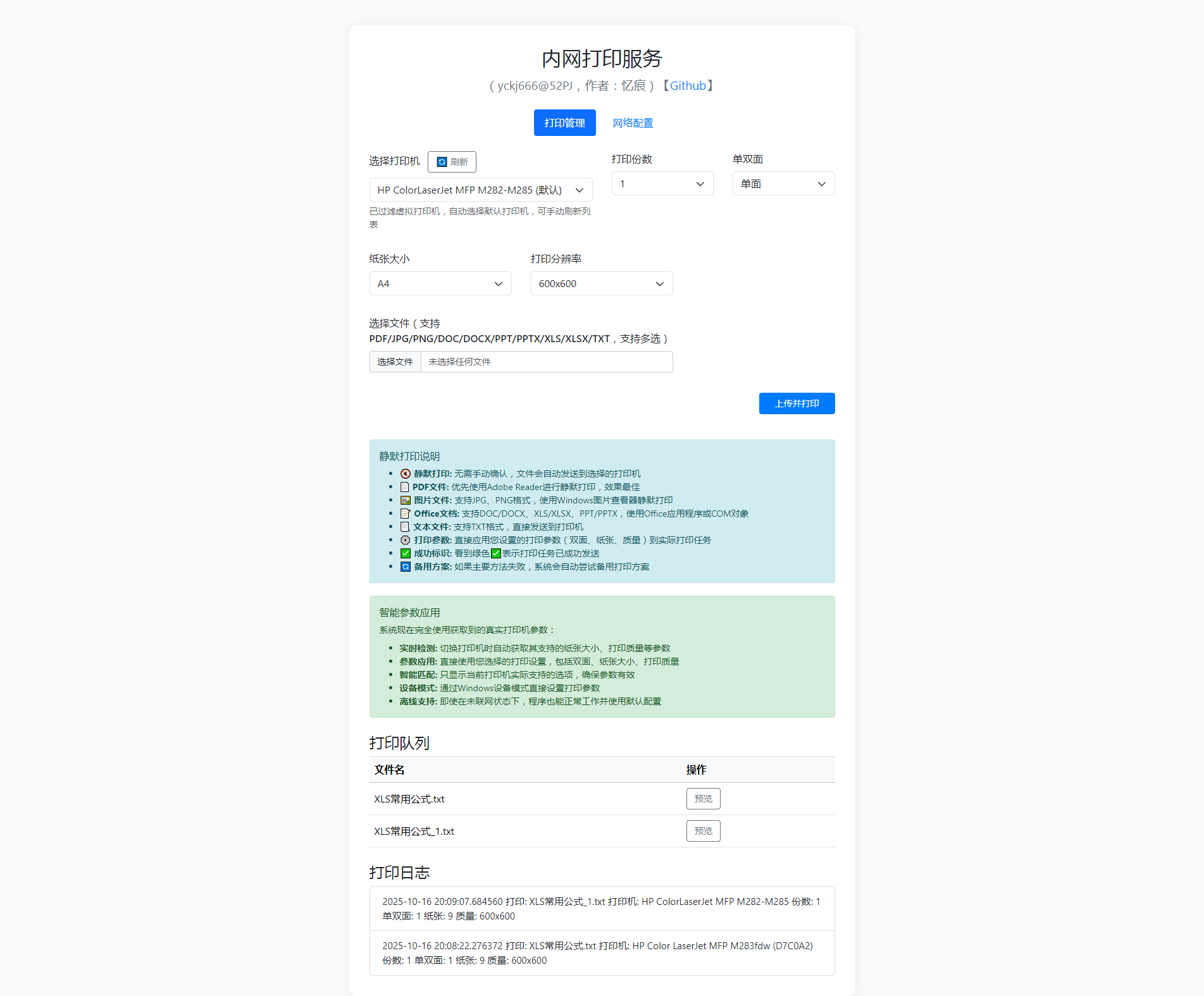Click the page icon next to PDF文件
Screen dimensions: 1204x996
[404, 487]
